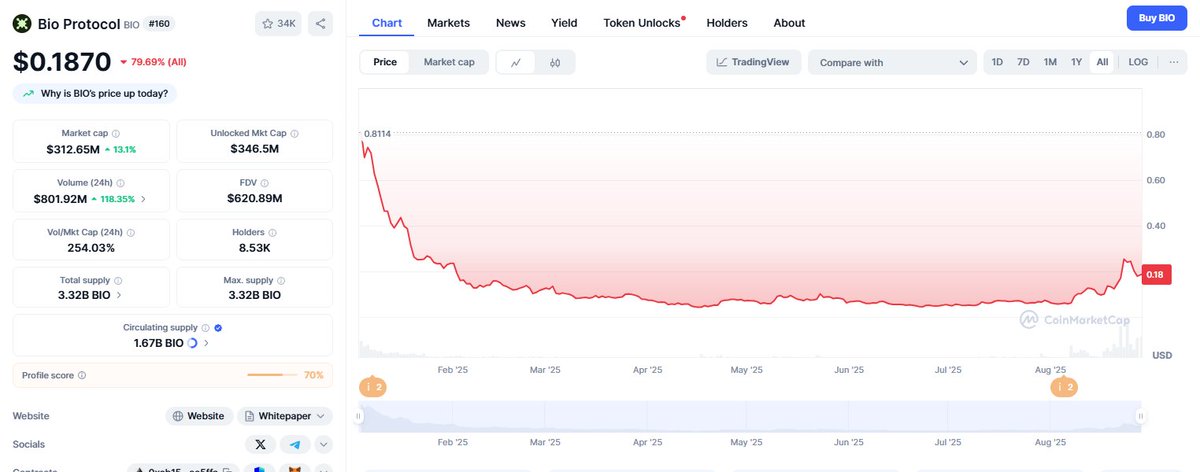Copy the contract address icon
This screenshot has height=472, width=1200.
point(228,469)
